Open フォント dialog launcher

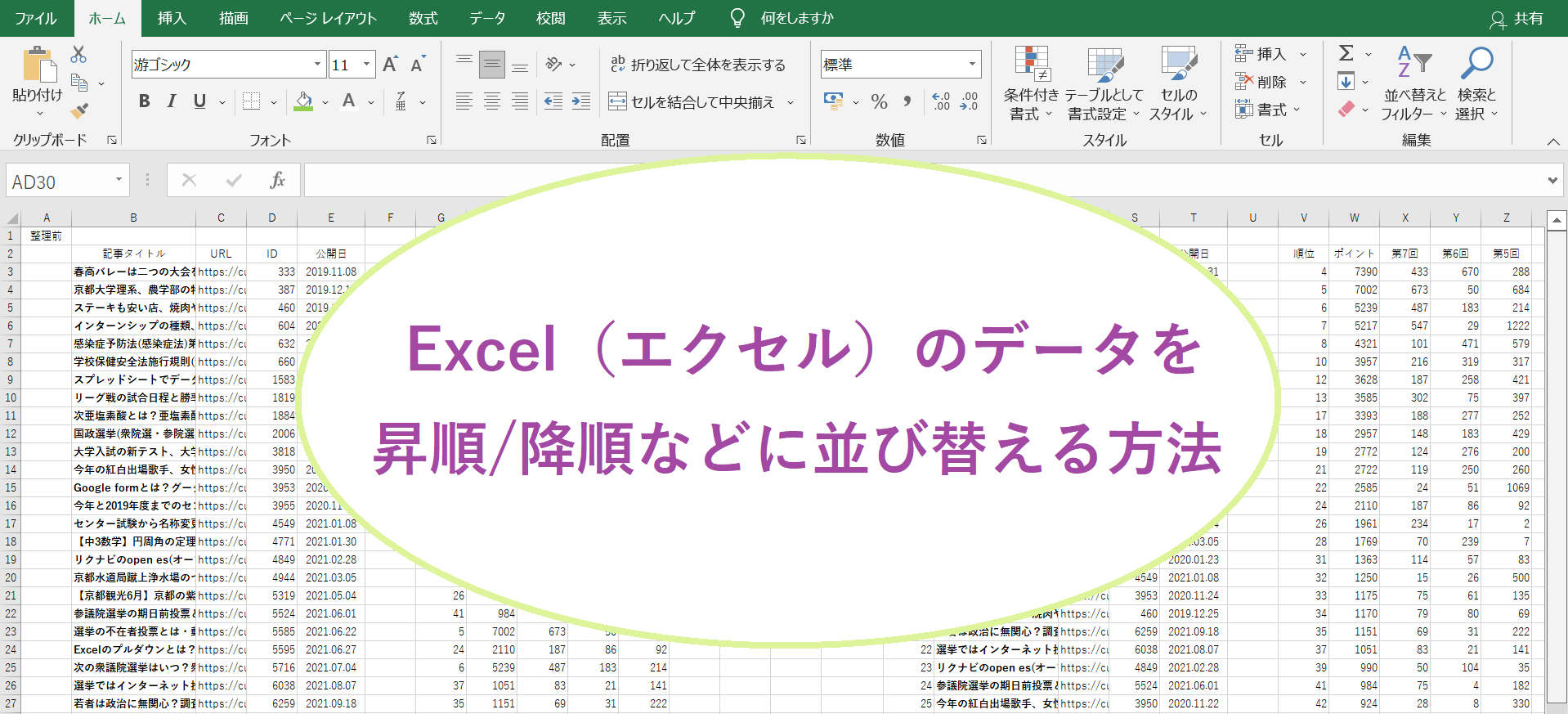point(432,141)
